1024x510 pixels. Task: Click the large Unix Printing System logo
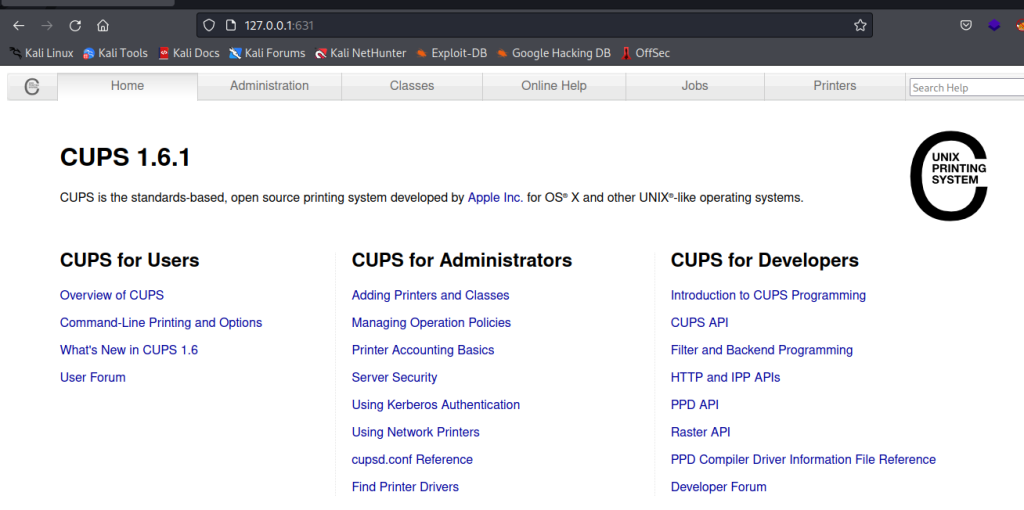tap(948, 176)
